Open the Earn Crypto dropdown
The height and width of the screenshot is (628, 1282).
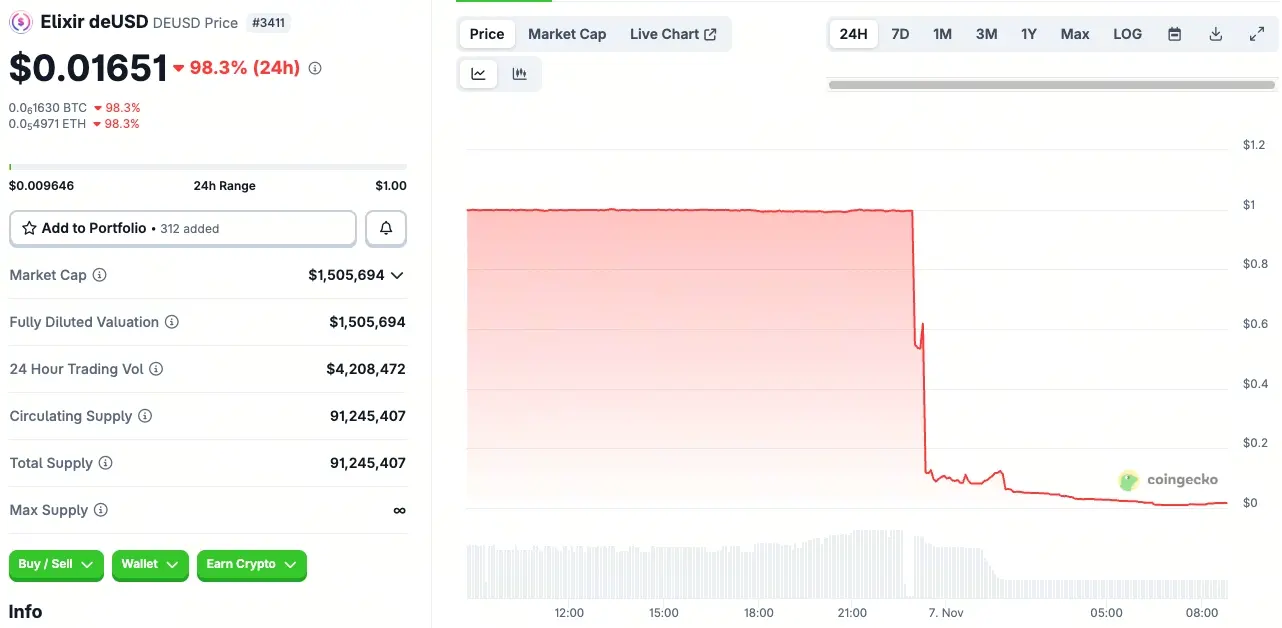tap(251, 564)
